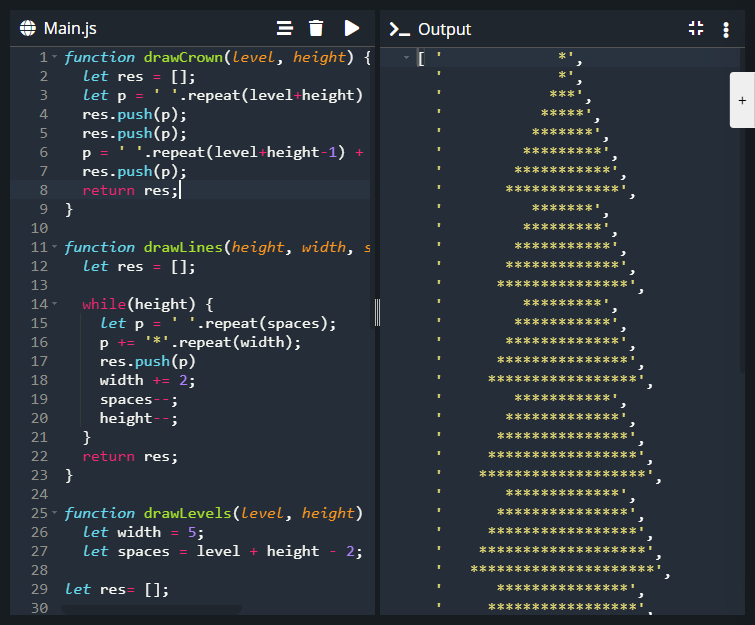Click the splitter handle between editor and output

tap(378, 312)
